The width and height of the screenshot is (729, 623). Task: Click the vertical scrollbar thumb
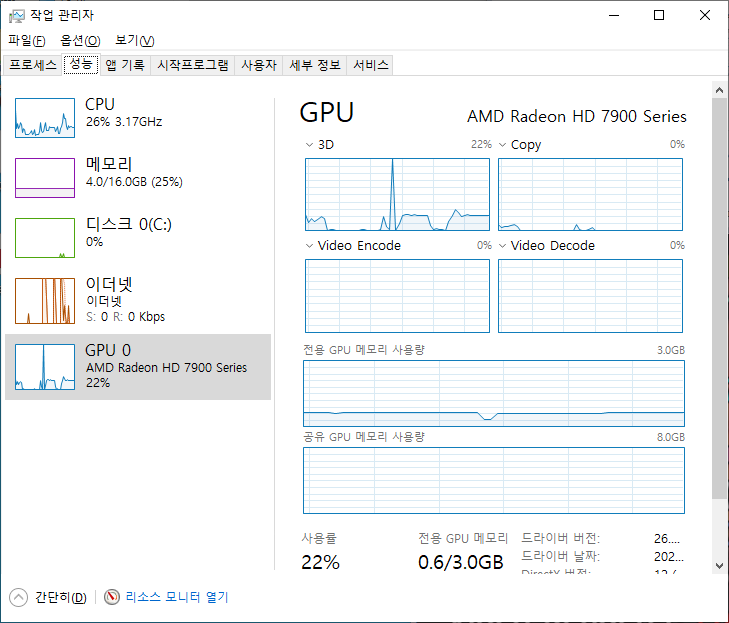point(719,298)
